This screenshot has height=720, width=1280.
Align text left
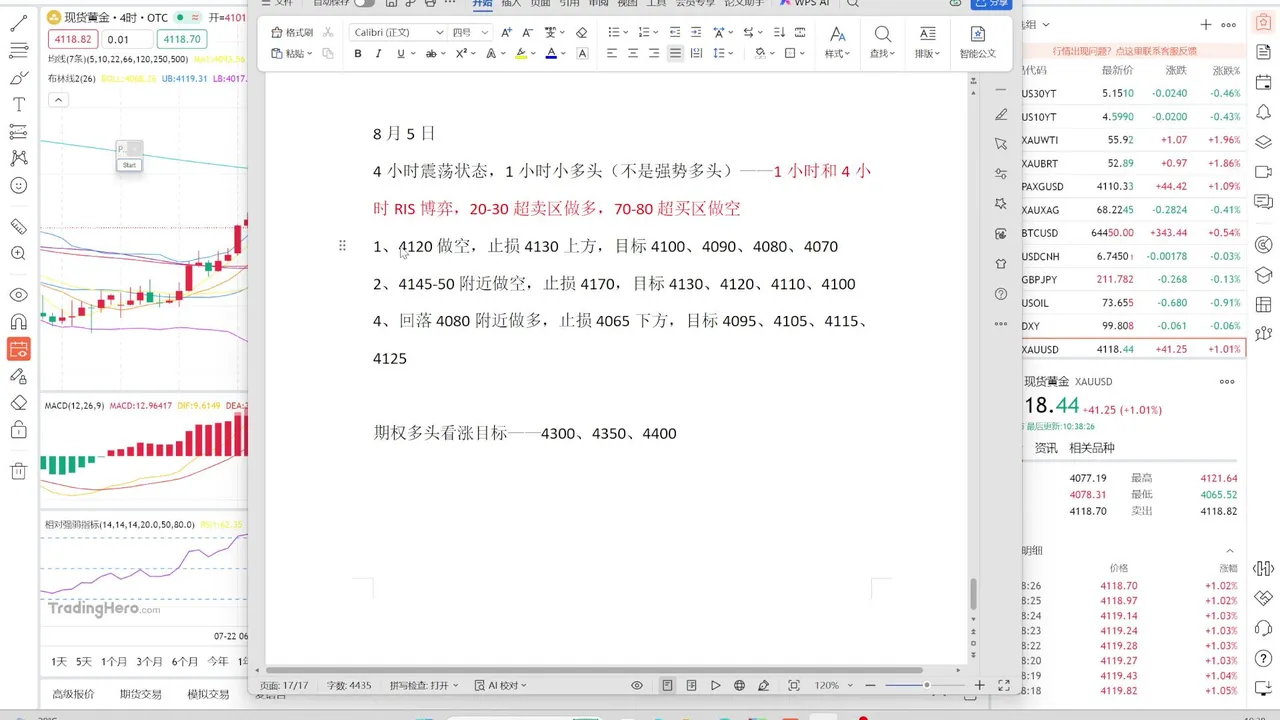(x=612, y=53)
